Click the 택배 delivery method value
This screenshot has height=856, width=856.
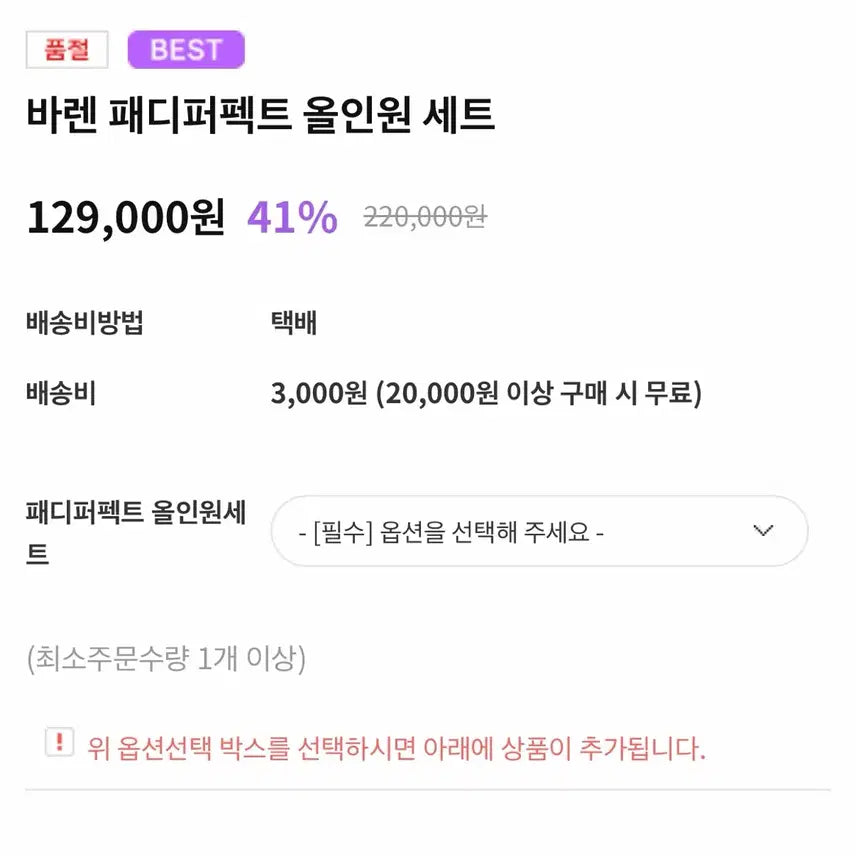293,324
